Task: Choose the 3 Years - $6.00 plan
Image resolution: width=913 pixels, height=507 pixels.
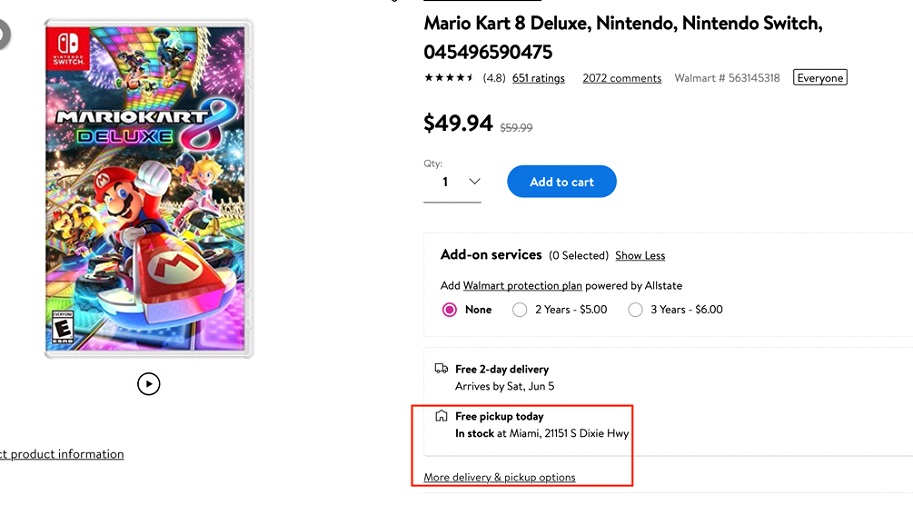Action: click(636, 310)
